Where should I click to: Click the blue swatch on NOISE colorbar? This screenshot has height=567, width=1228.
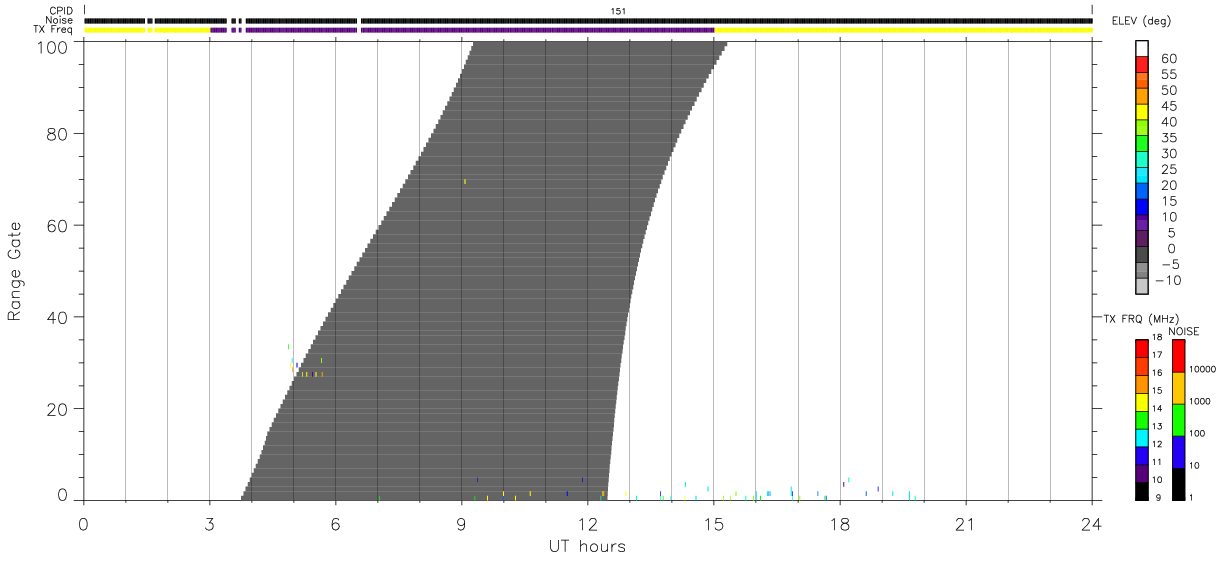pos(1178,452)
